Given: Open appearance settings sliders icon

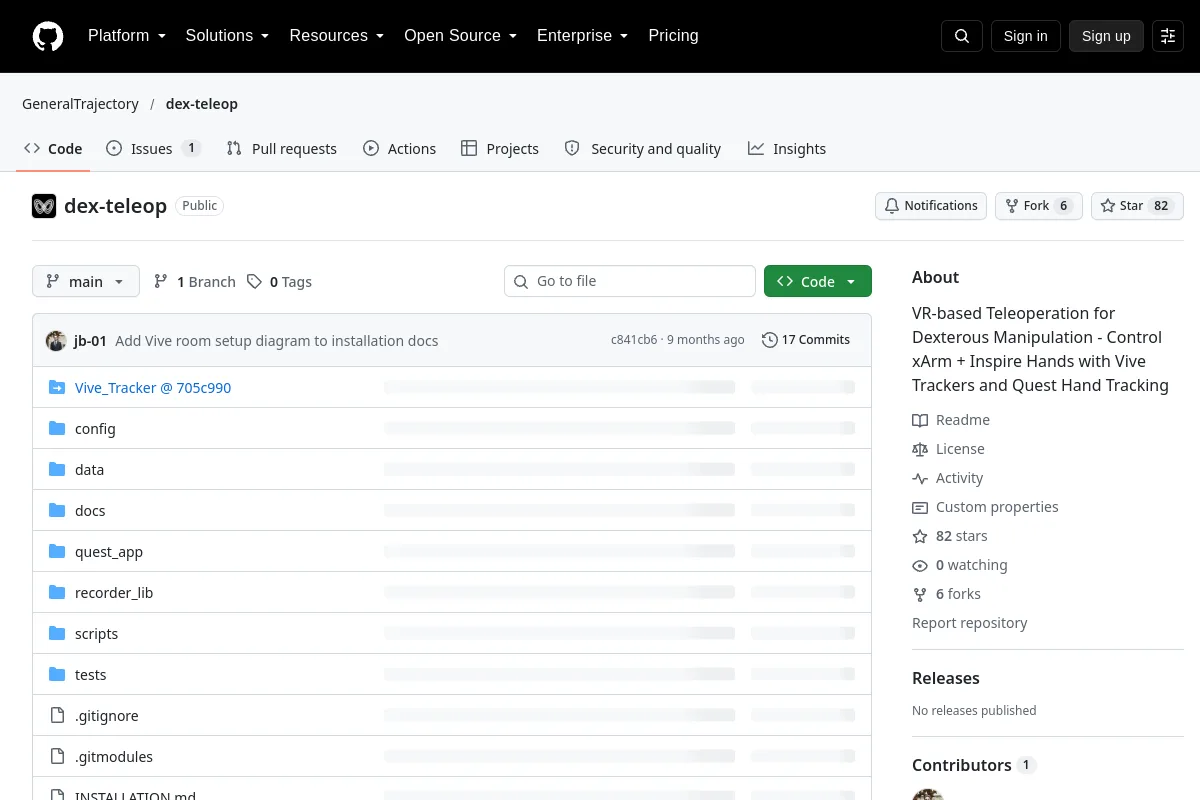Looking at the screenshot, I should 1168,36.
